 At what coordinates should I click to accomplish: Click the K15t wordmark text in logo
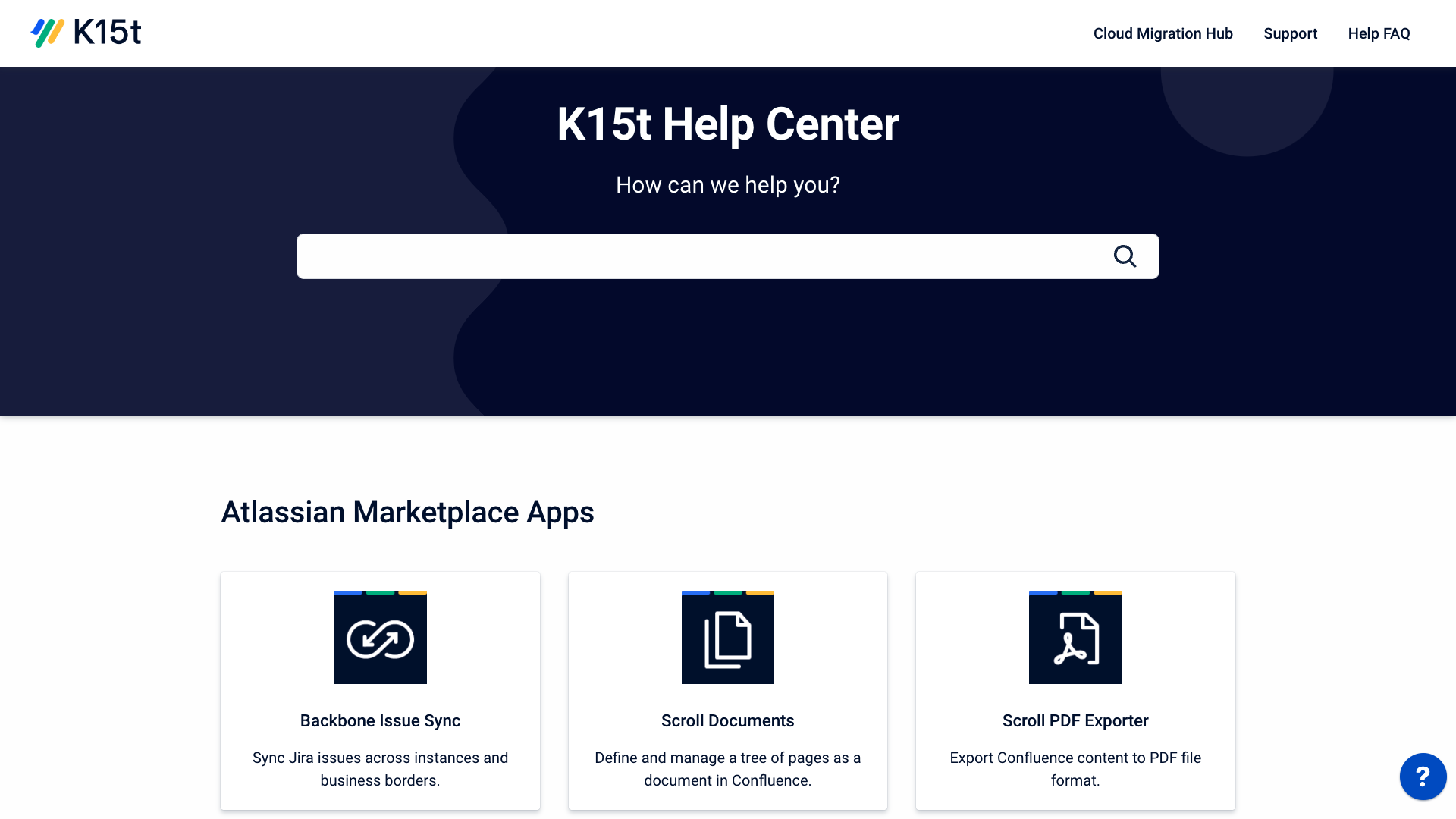tap(107, 33)
